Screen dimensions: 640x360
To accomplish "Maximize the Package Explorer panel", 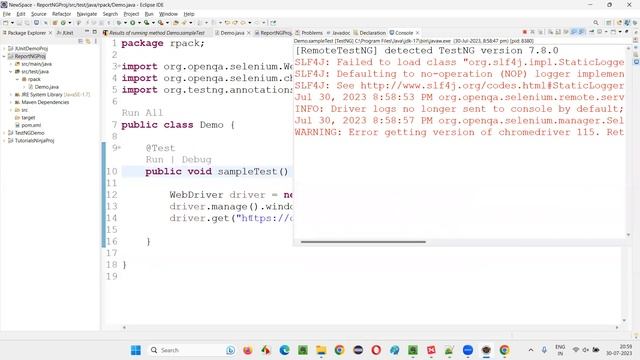I will pos(94,32).
